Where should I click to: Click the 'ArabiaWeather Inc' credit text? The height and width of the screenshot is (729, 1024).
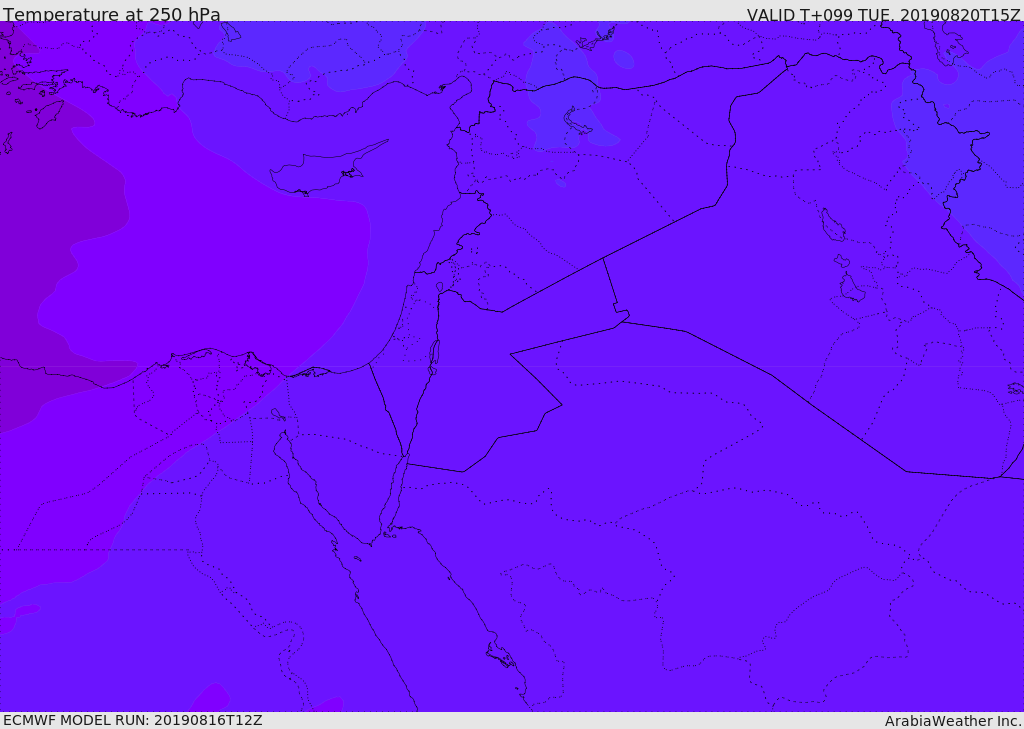click(x=951, y=721)
